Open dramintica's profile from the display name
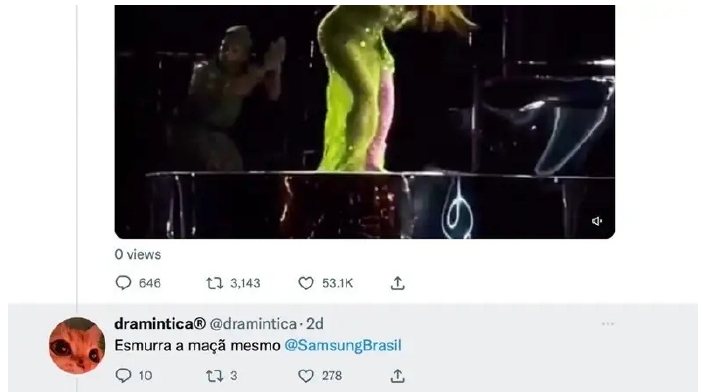Screen dimensions: 702x392 [160, 324]
